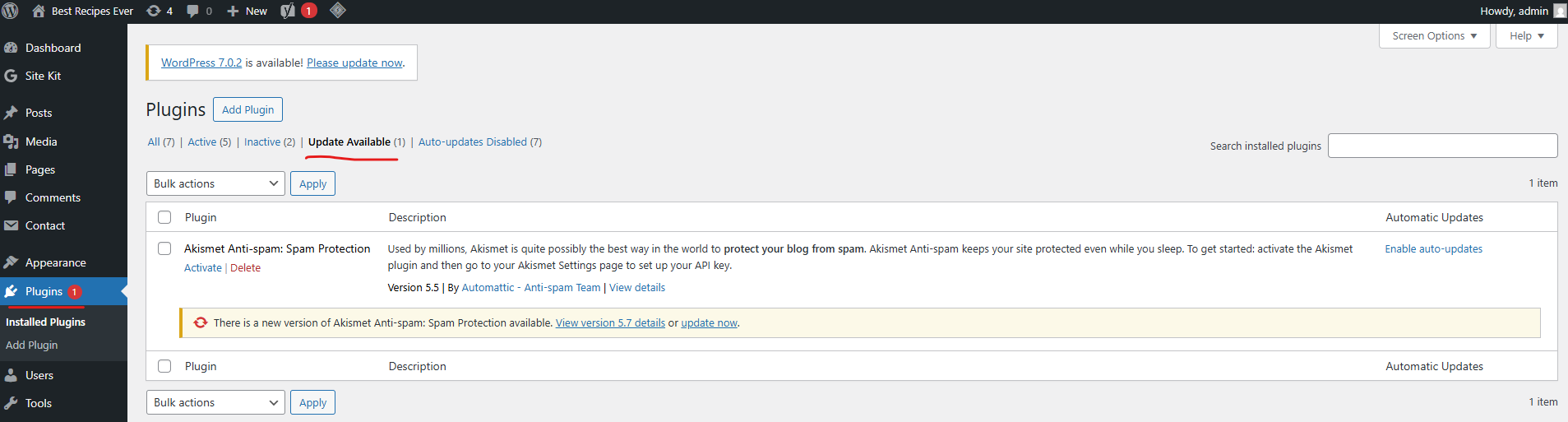Click the Pages icon in sidebar

click(x=11, y=169)
